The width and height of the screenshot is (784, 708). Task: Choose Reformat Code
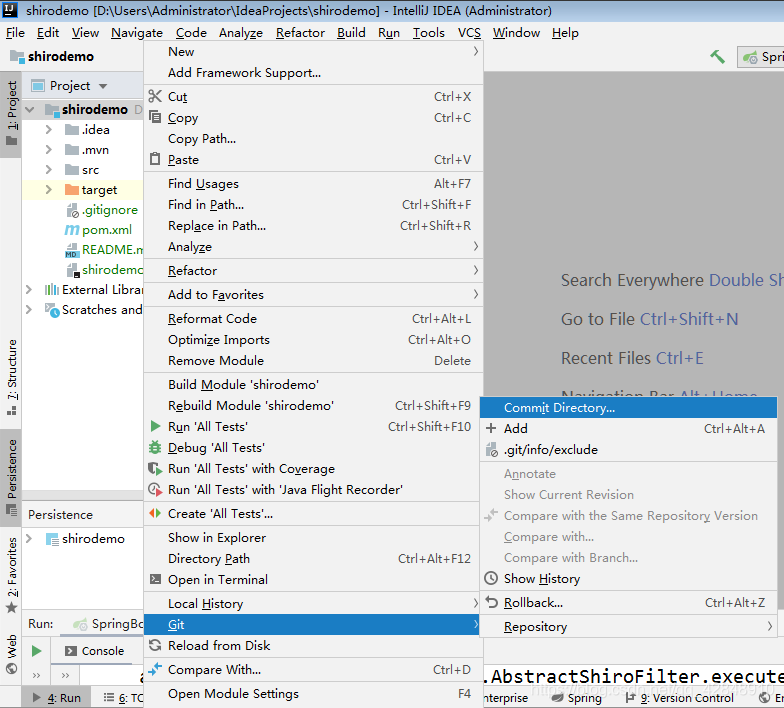click(x=313, y=318)
